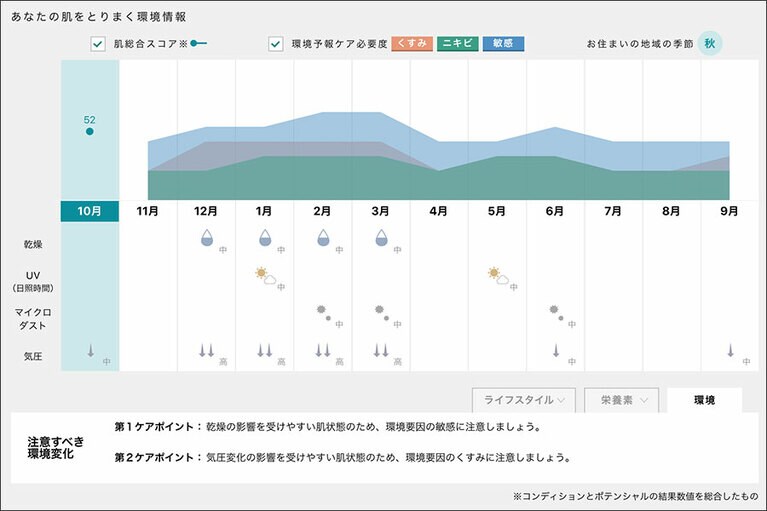This screenshot has height=511, width=767.
Task: Click the footnote about コンディションとポテンシャル
Action: (x=635, y=496)
